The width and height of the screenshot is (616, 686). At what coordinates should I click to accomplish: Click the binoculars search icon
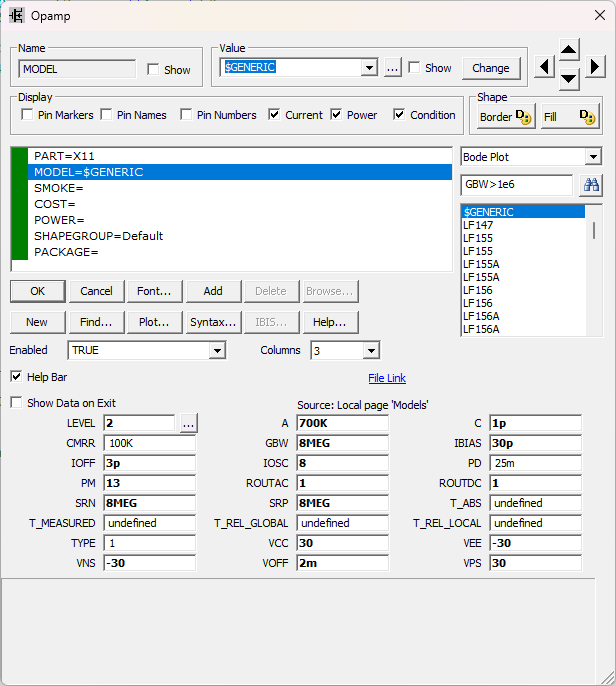[x=591, y=185]
